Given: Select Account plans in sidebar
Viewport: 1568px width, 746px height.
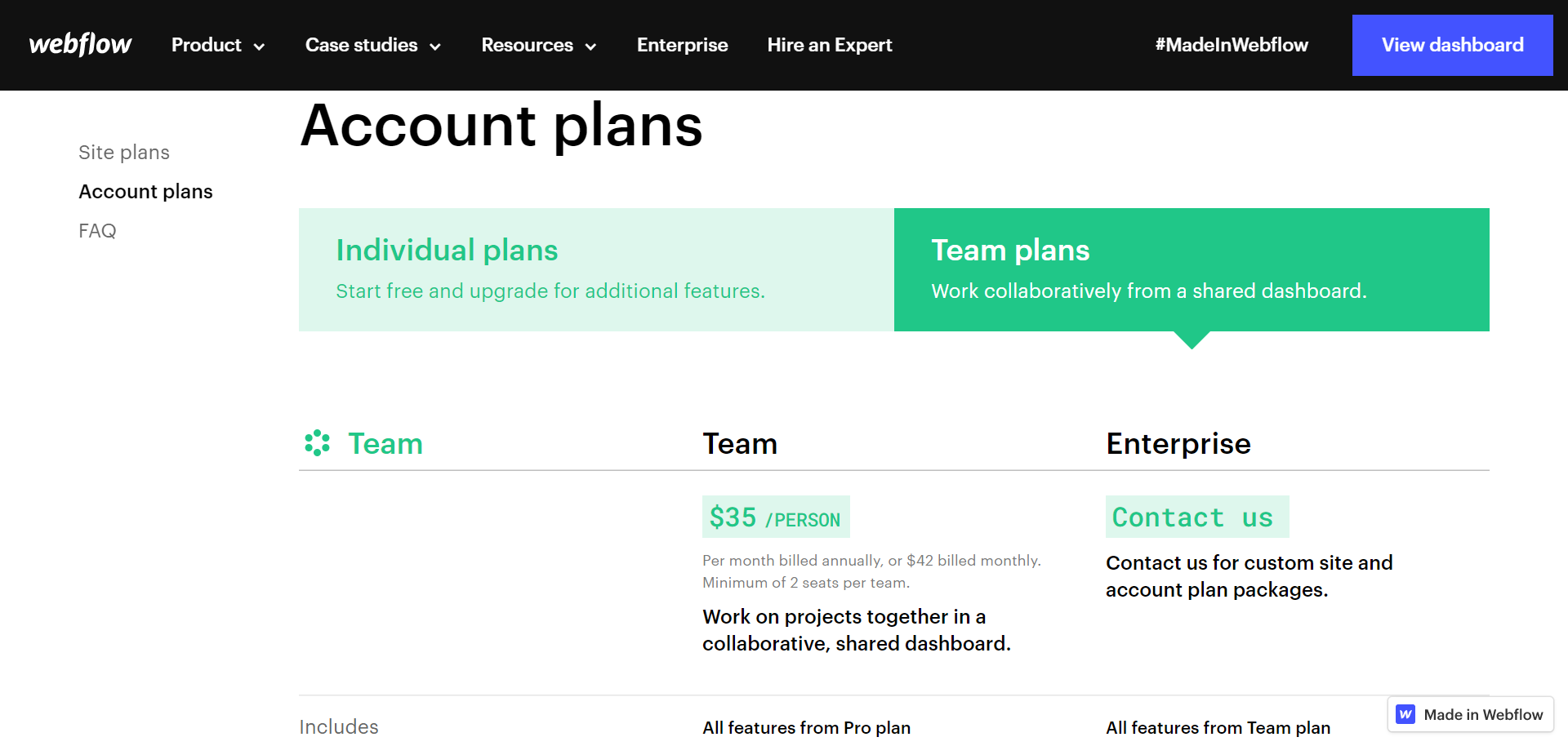Looking at the screenshot, I should 145,192.
